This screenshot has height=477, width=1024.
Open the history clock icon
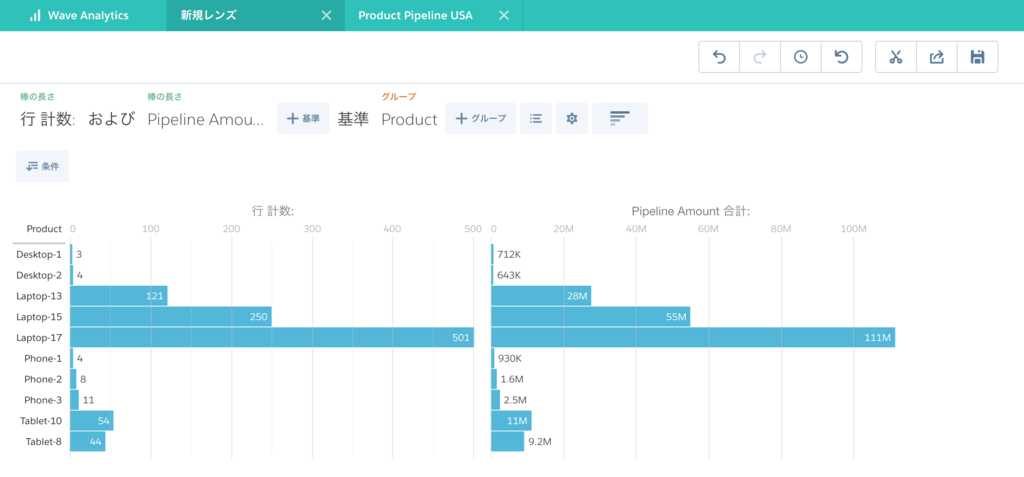(800, 57)
